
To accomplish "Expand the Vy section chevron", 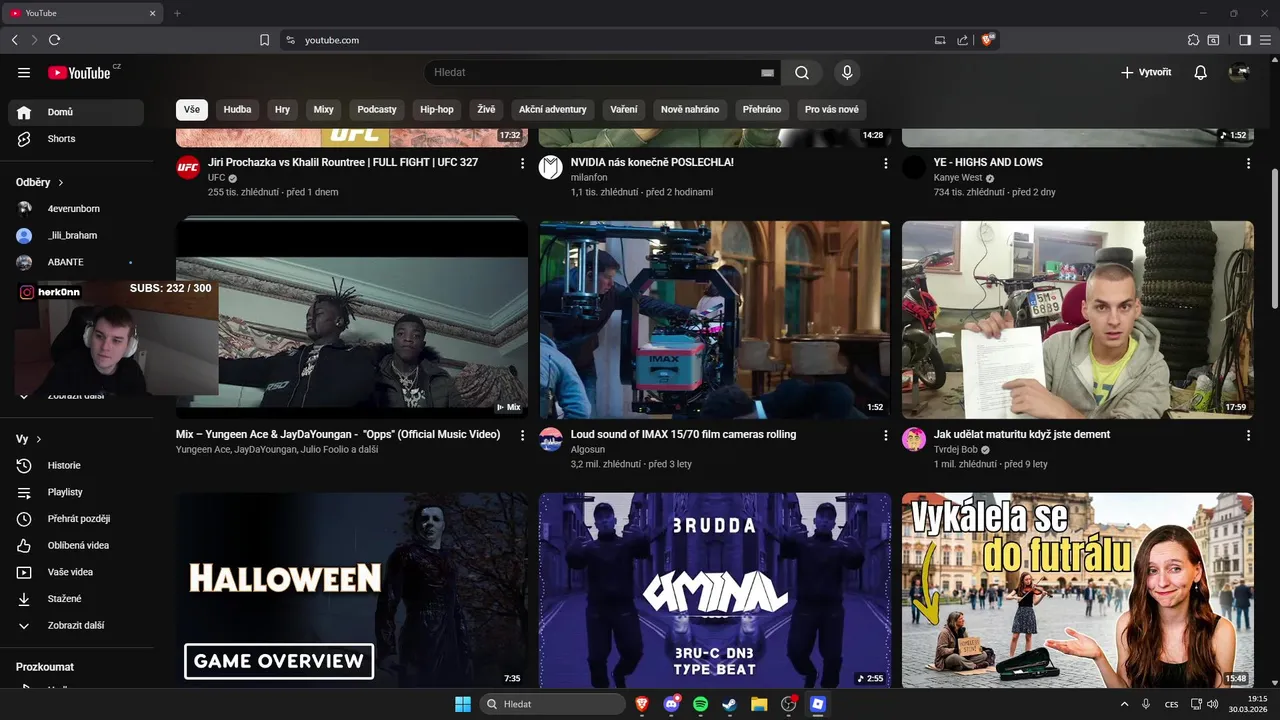I will tap(39, 439).
